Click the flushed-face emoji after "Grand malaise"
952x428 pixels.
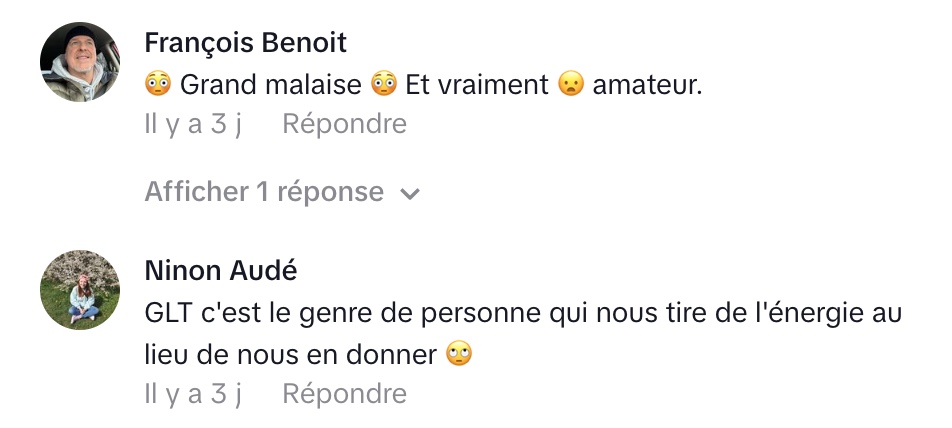coord(384,85)
